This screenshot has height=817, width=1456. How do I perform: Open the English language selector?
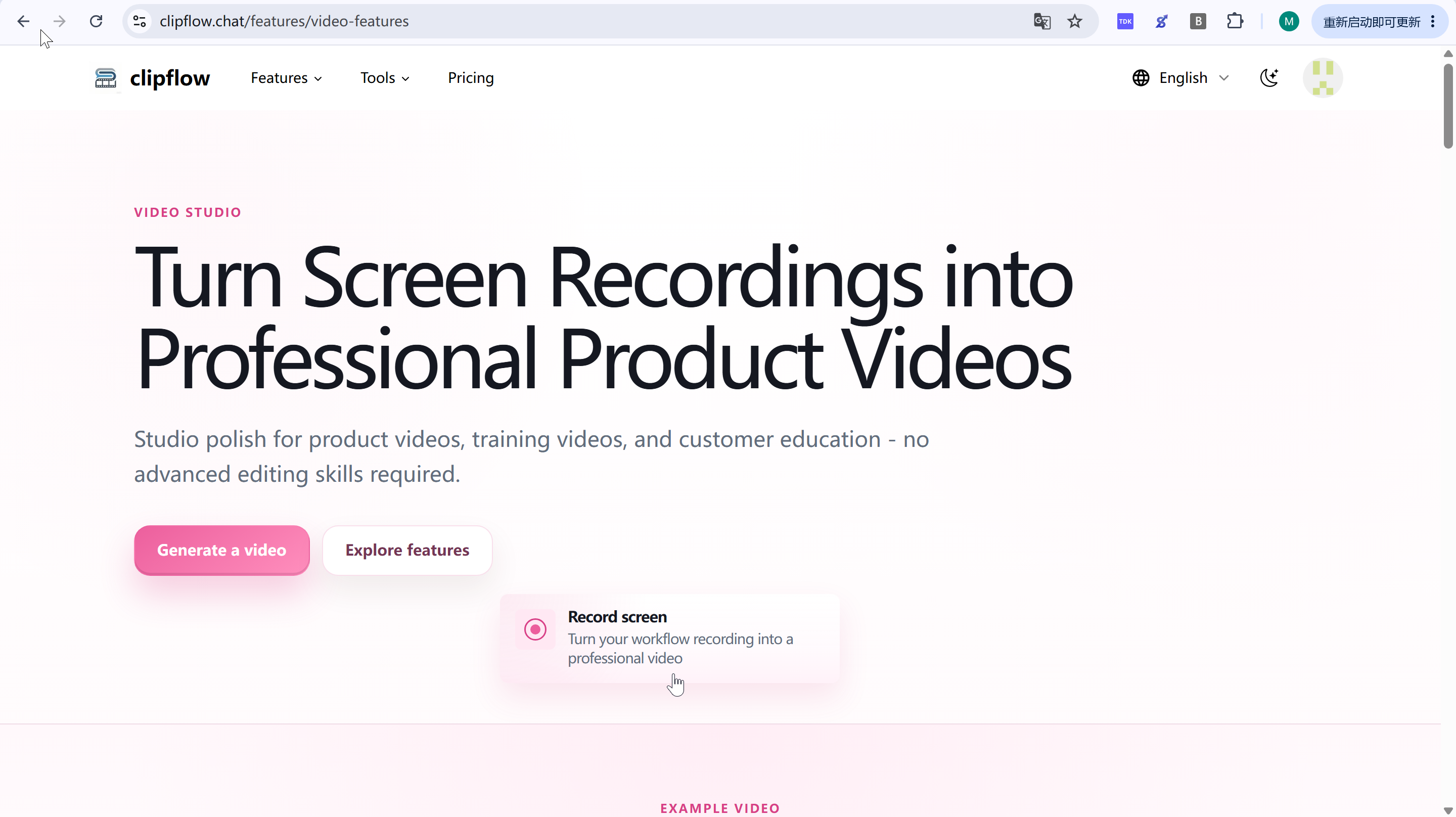point(1181,78)
